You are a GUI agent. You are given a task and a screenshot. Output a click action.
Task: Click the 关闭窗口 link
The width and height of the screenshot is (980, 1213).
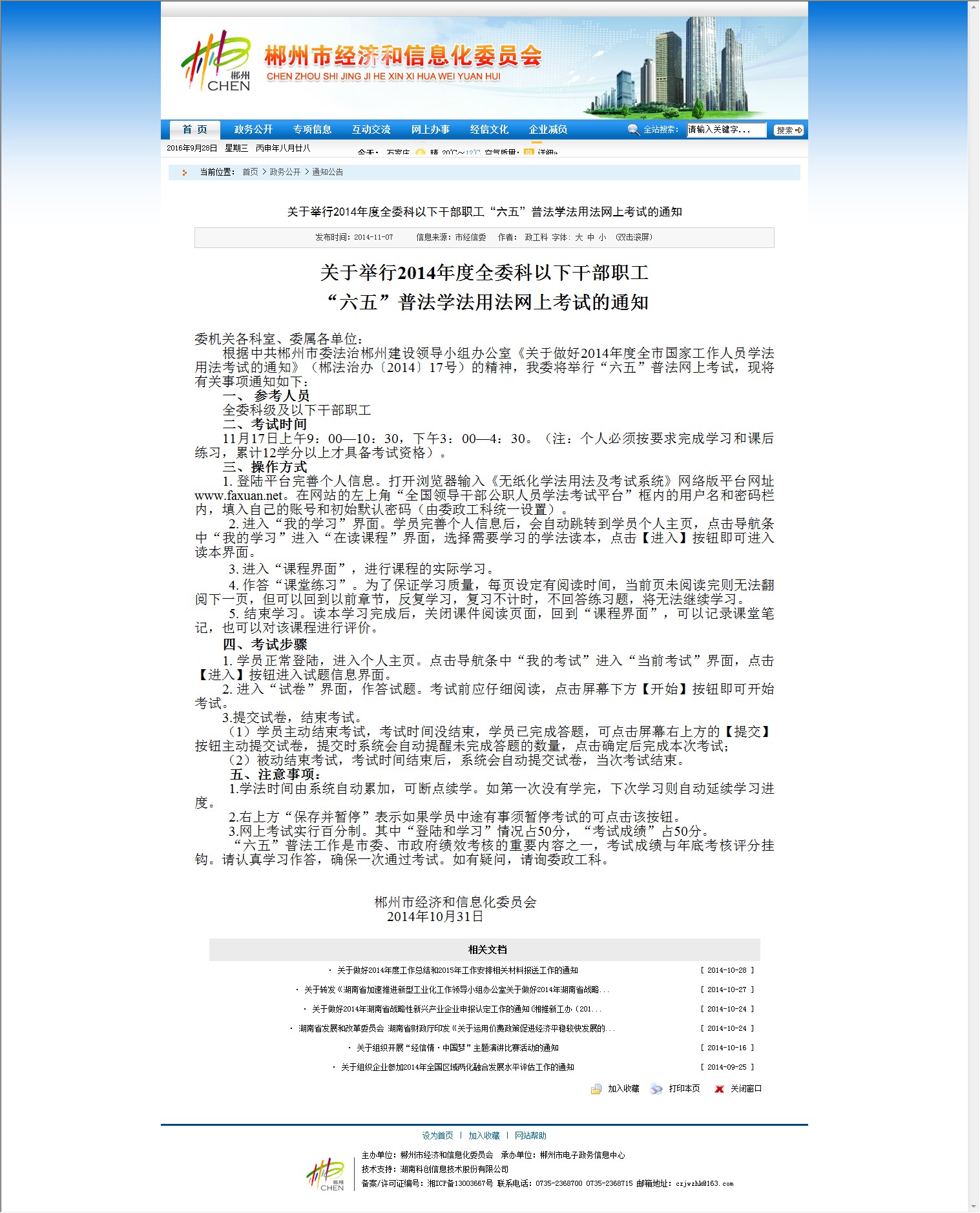pyautogui.click(x=746, y=1089)
